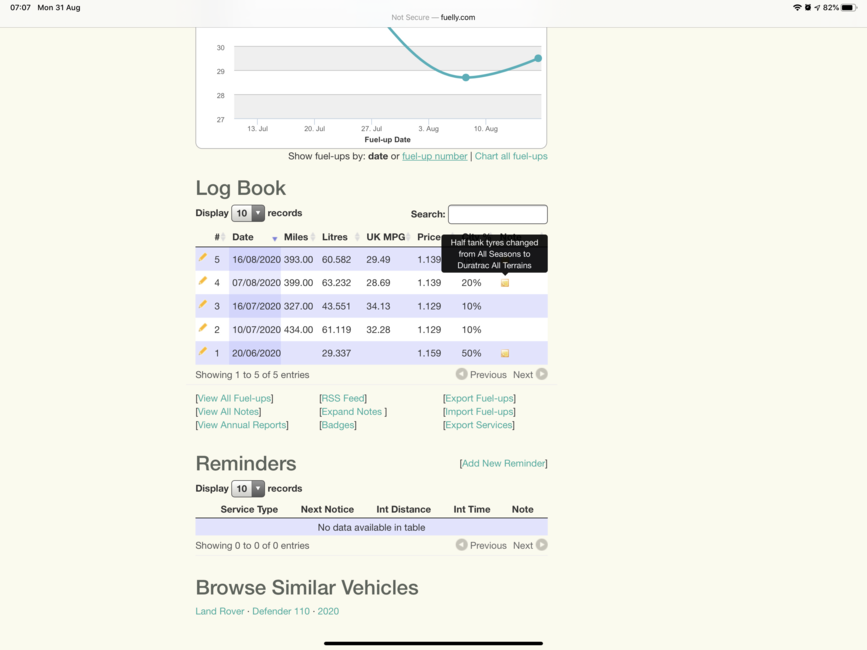Select UK MPG value 34.13
This screenshot has width=867, height=650.
(x=378, y=306)
